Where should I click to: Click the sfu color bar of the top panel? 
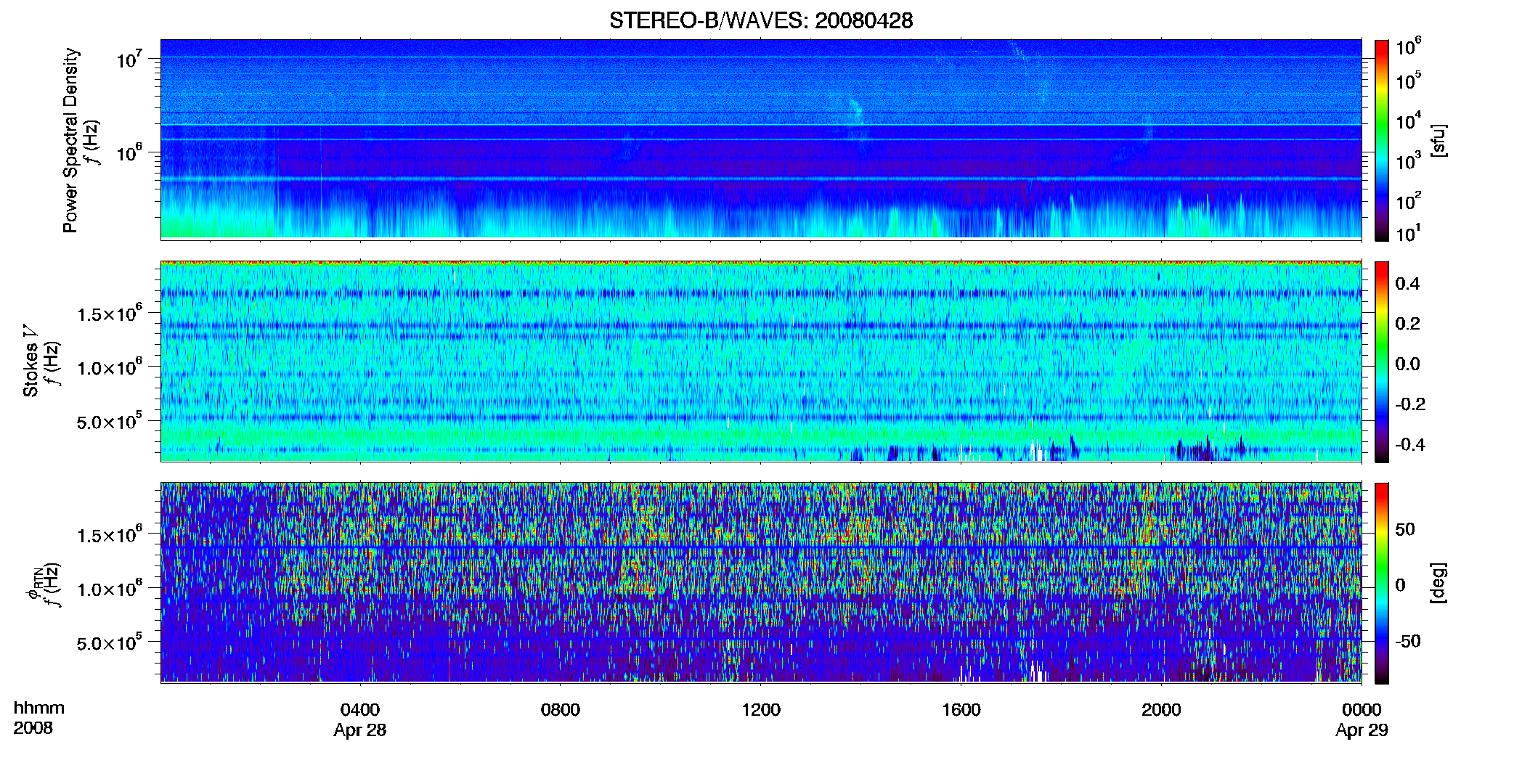point(1382,140)
